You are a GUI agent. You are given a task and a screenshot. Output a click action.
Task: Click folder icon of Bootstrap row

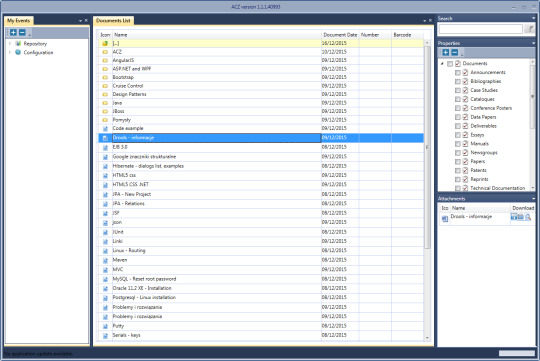coord(105,78)
